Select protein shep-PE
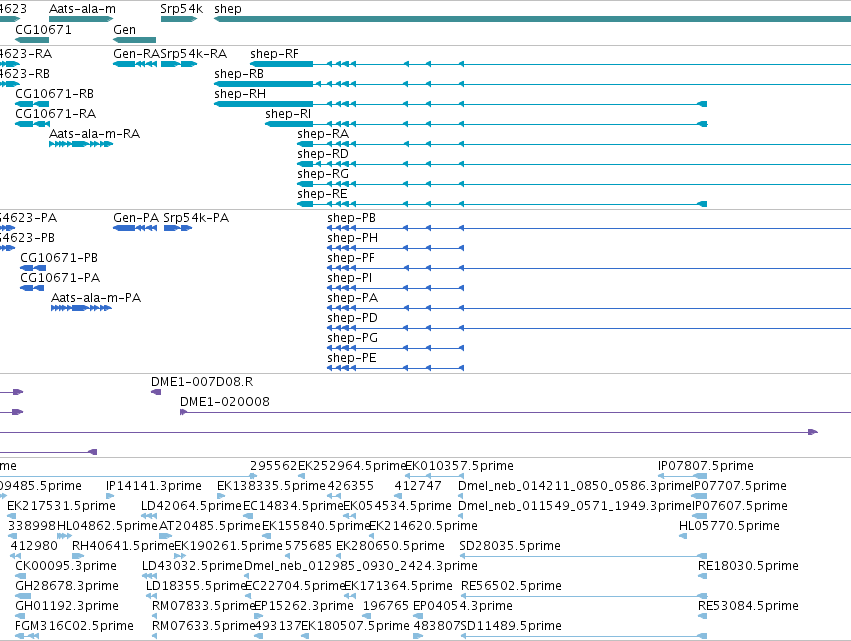This screenshot has width=851, height=641. 352,359
